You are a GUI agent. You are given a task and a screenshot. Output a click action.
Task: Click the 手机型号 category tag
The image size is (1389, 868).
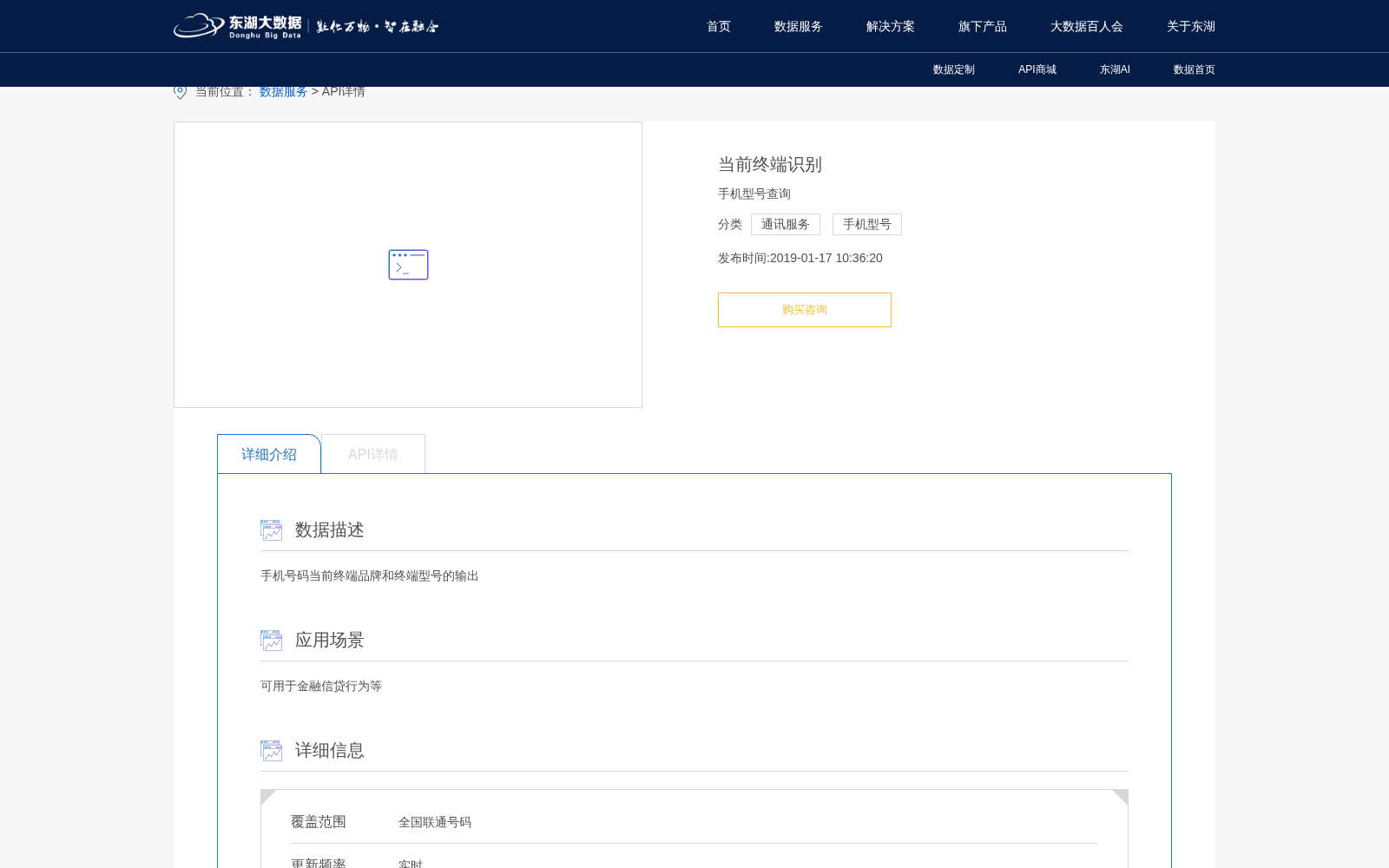pos(867,224)
